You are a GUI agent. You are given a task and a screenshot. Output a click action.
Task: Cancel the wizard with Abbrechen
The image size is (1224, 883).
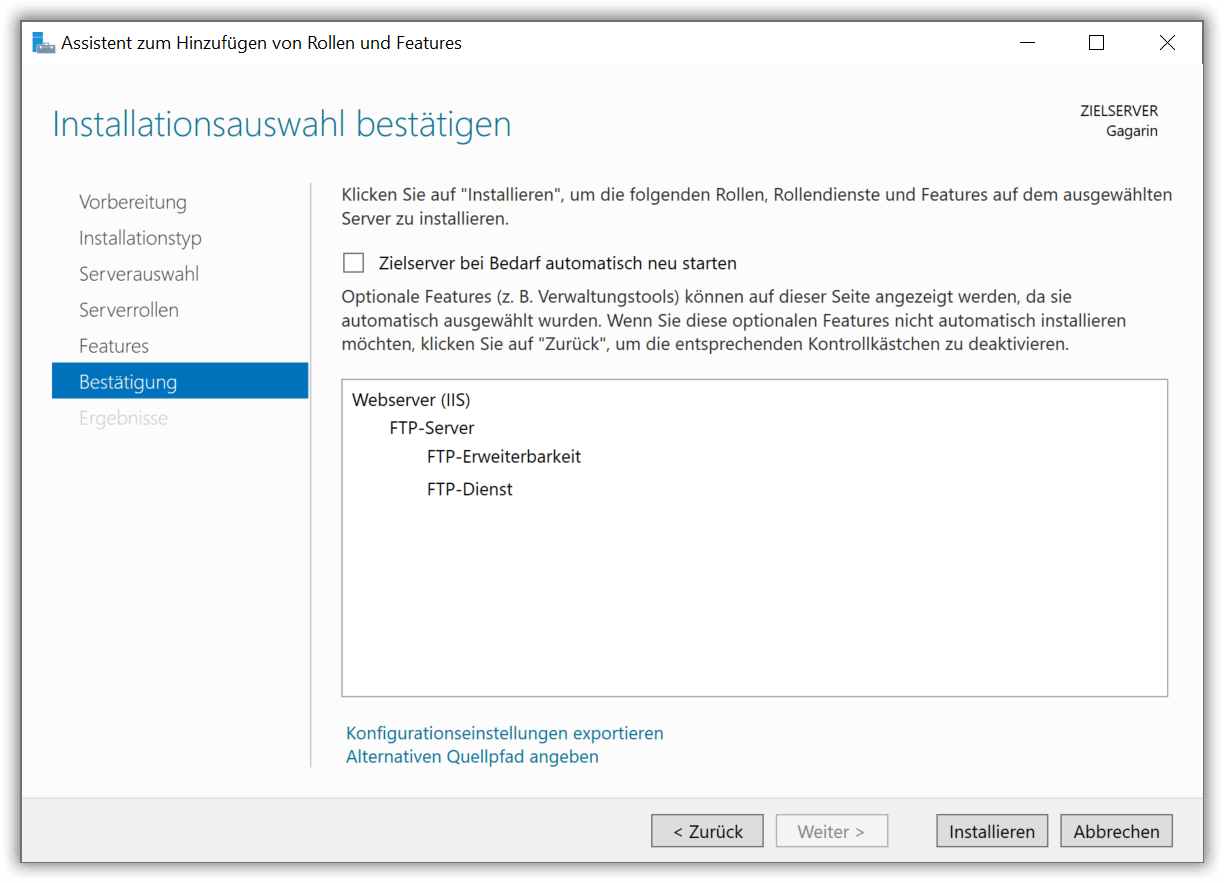tap(1116, 831)
